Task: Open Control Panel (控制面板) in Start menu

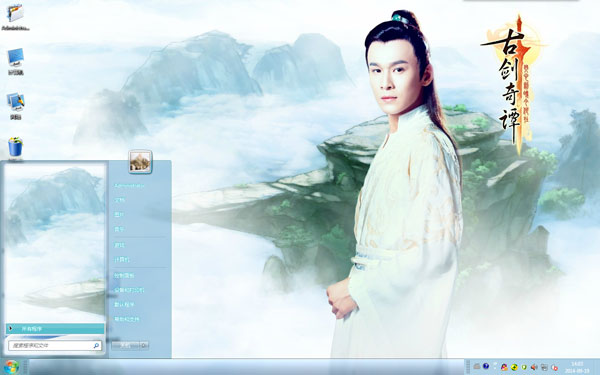Action: pos(124,275)
